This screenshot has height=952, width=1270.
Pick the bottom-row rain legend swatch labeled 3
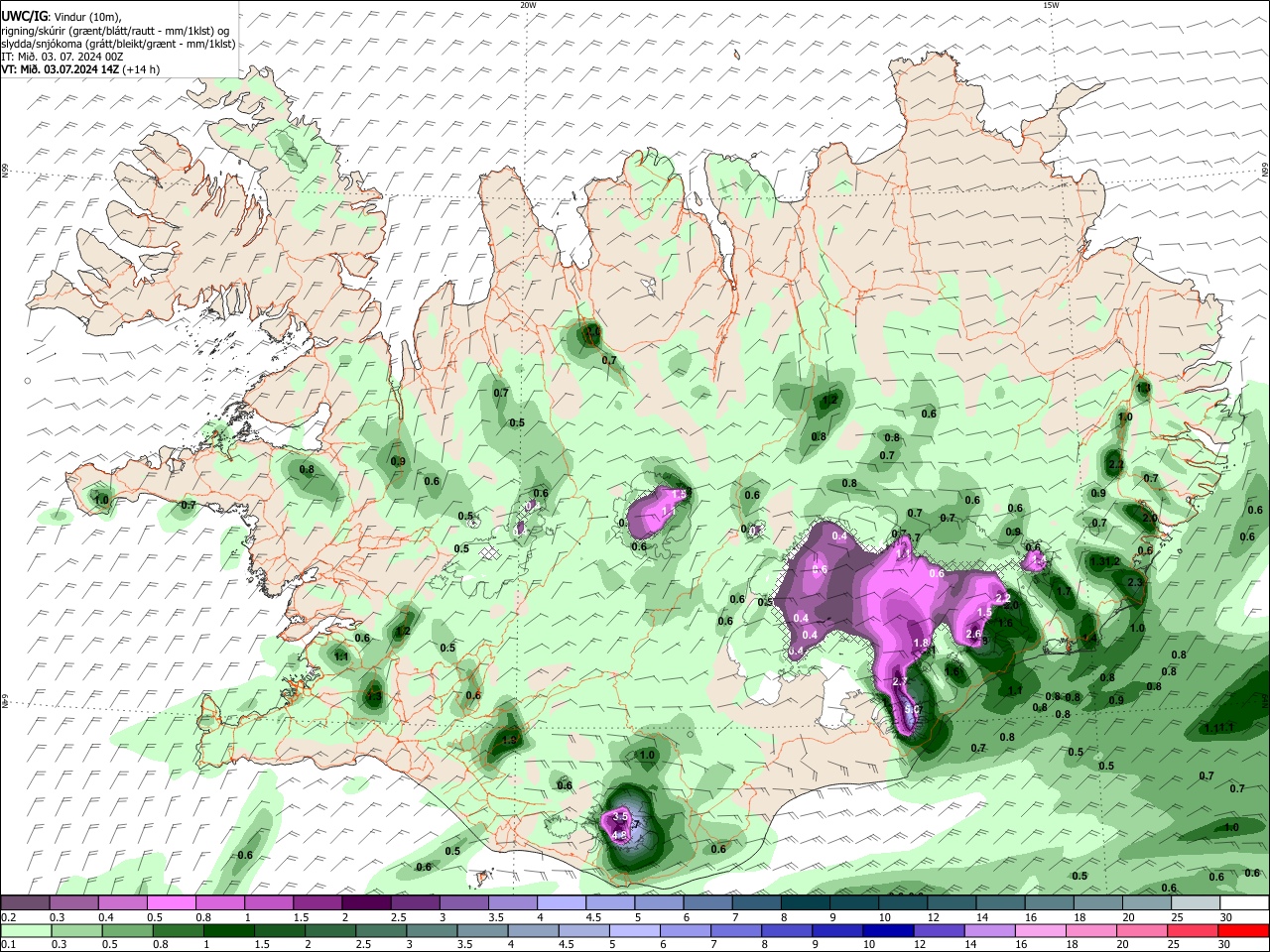(x=432, y=931)
